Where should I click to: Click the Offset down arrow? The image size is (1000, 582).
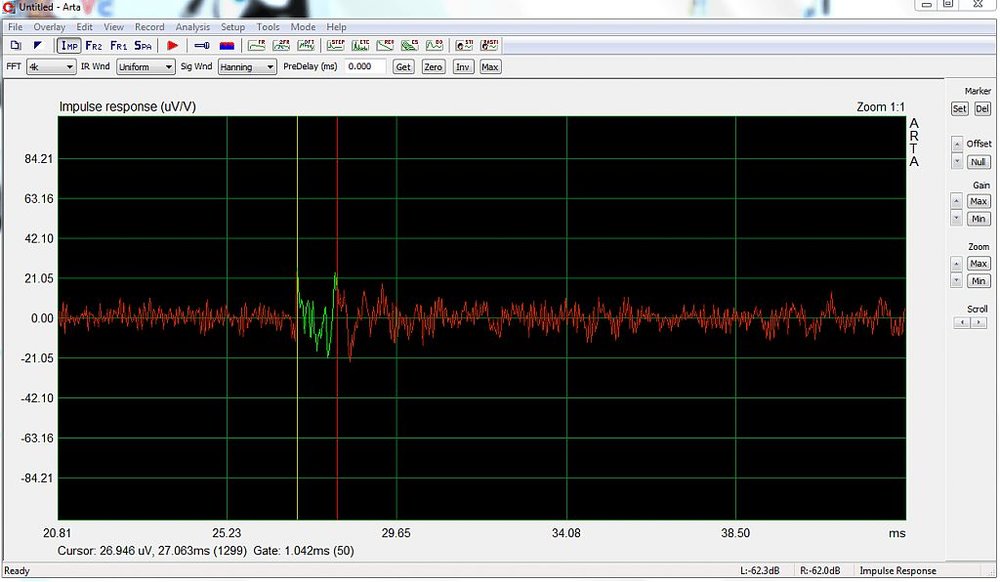click(x=957, y=161)
